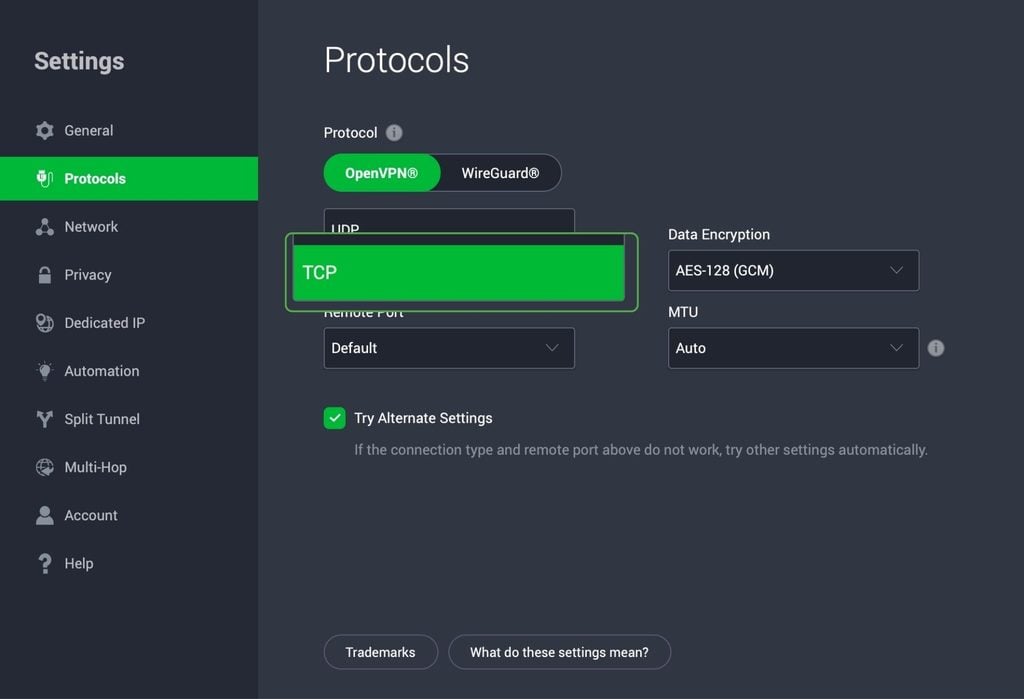Click the Protocols page heading
The image size is (1024, 699).
click(x=396, y=60)
